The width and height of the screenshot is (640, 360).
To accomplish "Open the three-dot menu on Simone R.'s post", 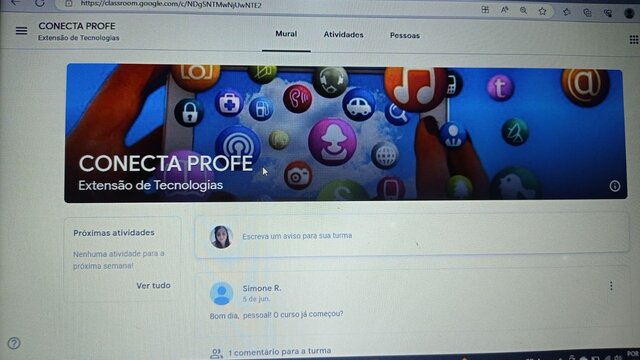I will (611, 286).
